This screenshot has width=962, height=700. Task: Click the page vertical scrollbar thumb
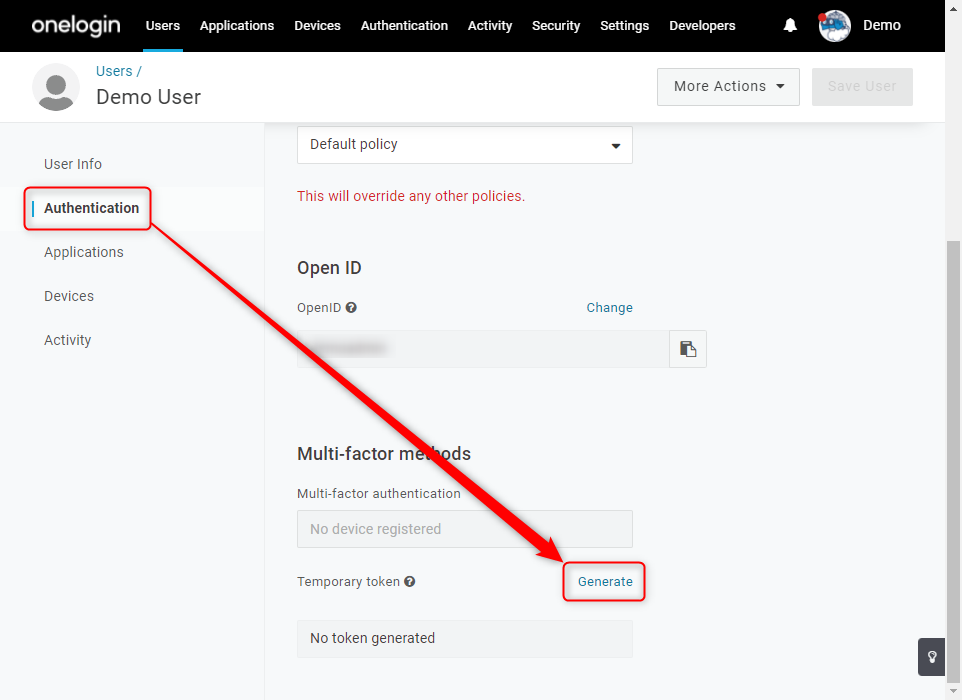click(x=953, y=460)
